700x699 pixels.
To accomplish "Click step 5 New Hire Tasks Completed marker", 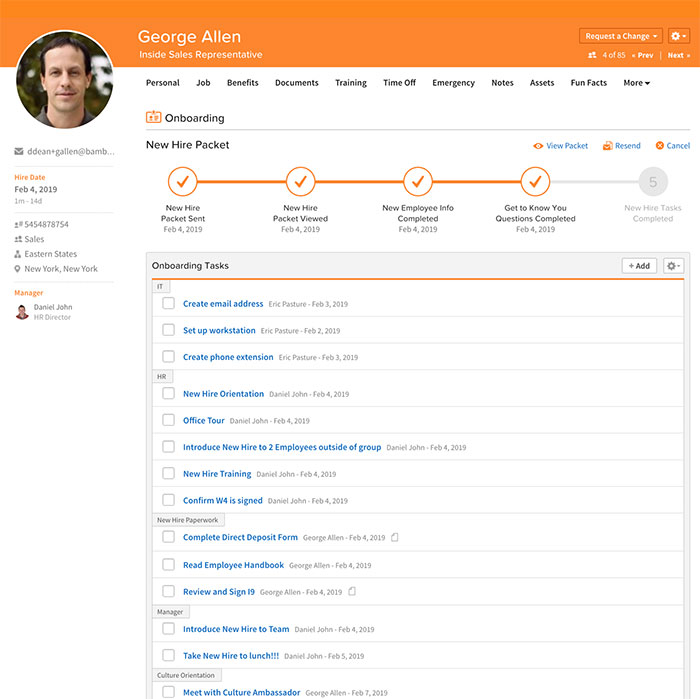I will (653, 182).
